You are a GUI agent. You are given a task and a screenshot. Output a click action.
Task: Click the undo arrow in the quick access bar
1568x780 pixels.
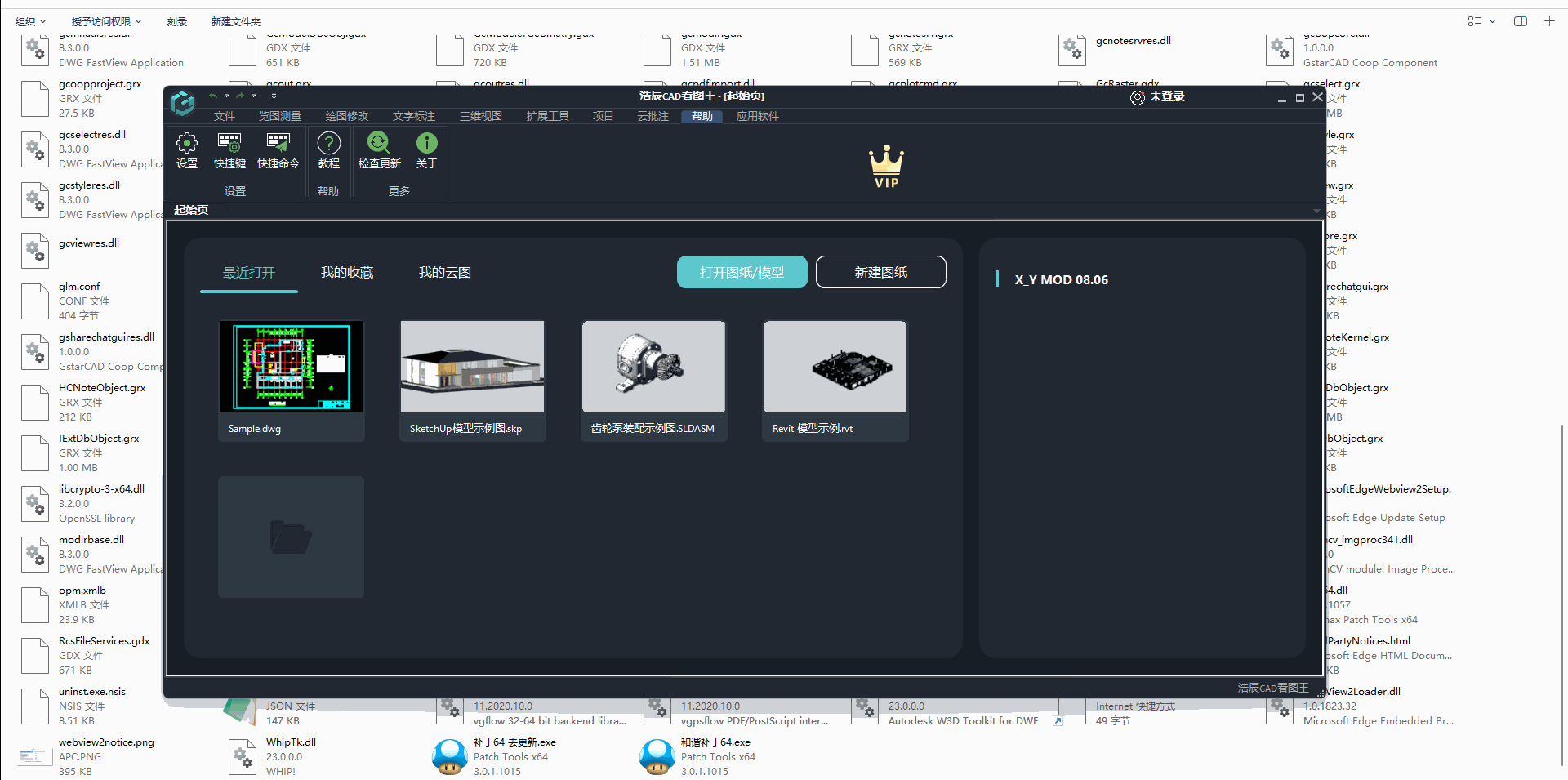point(213,96)
